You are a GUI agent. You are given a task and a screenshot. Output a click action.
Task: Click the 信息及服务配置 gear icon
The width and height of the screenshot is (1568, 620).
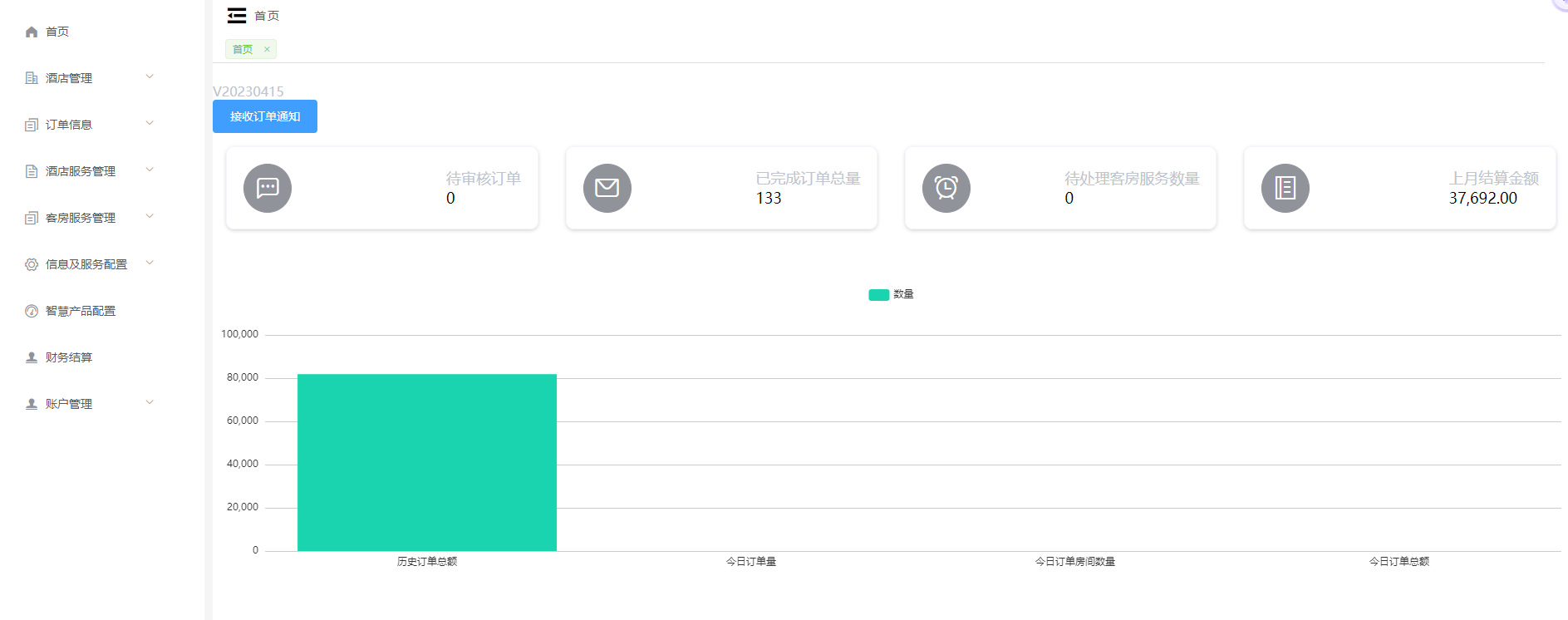point(32,264)
